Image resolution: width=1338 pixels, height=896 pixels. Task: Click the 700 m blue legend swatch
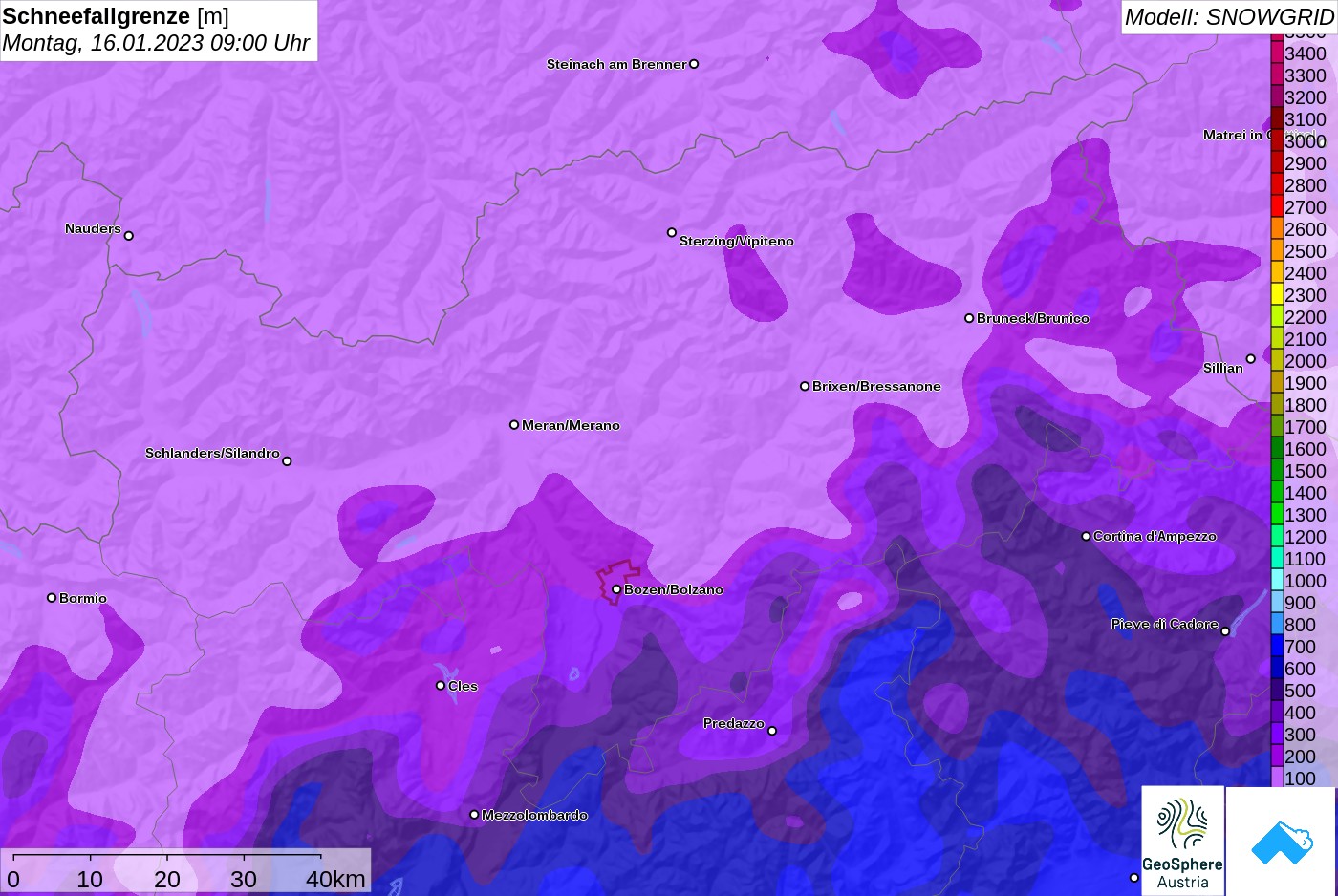1277,647
